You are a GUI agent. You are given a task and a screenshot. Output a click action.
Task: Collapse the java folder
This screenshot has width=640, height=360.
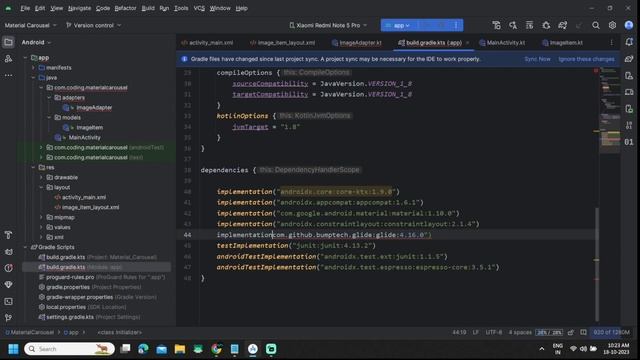click(x=33, y=78)
